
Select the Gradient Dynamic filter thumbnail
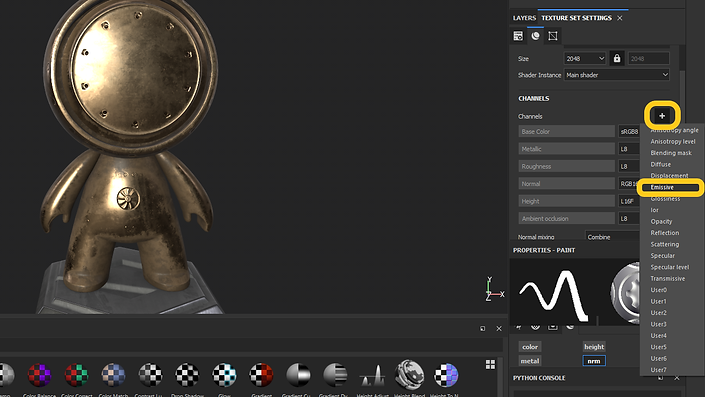335,375
